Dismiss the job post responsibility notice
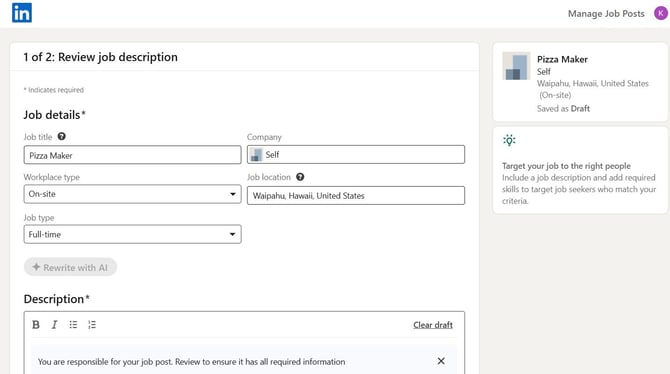The width and height of the screenshot is (670, 374). pos(441,361)
